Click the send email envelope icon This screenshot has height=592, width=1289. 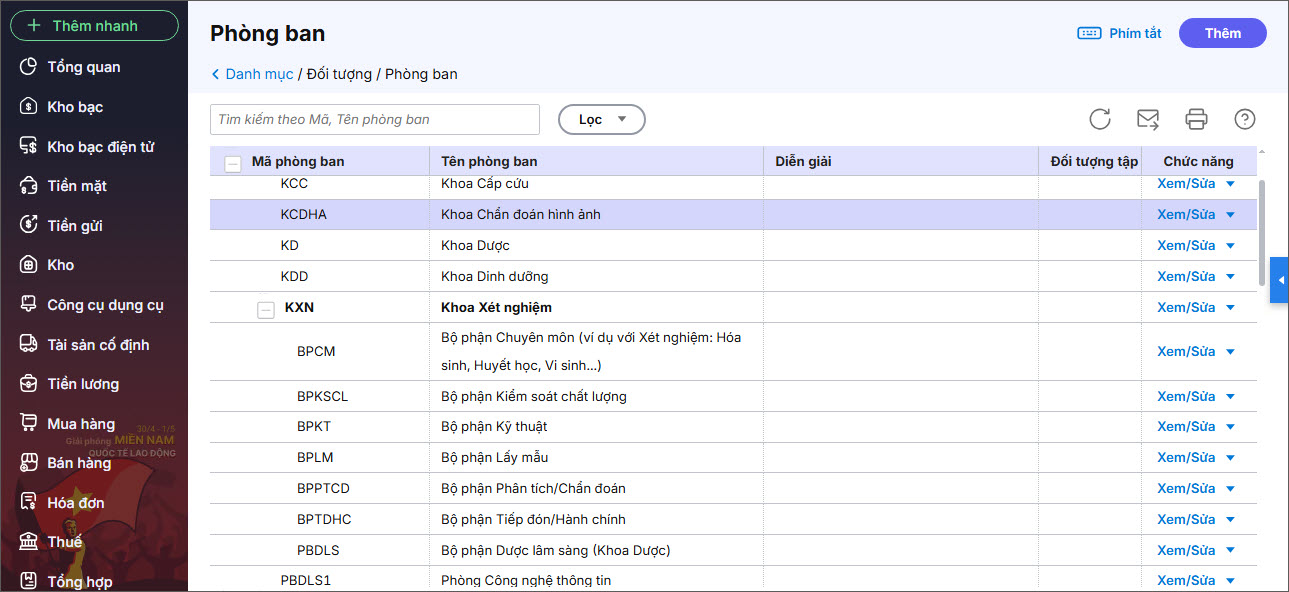[1148, 119]
